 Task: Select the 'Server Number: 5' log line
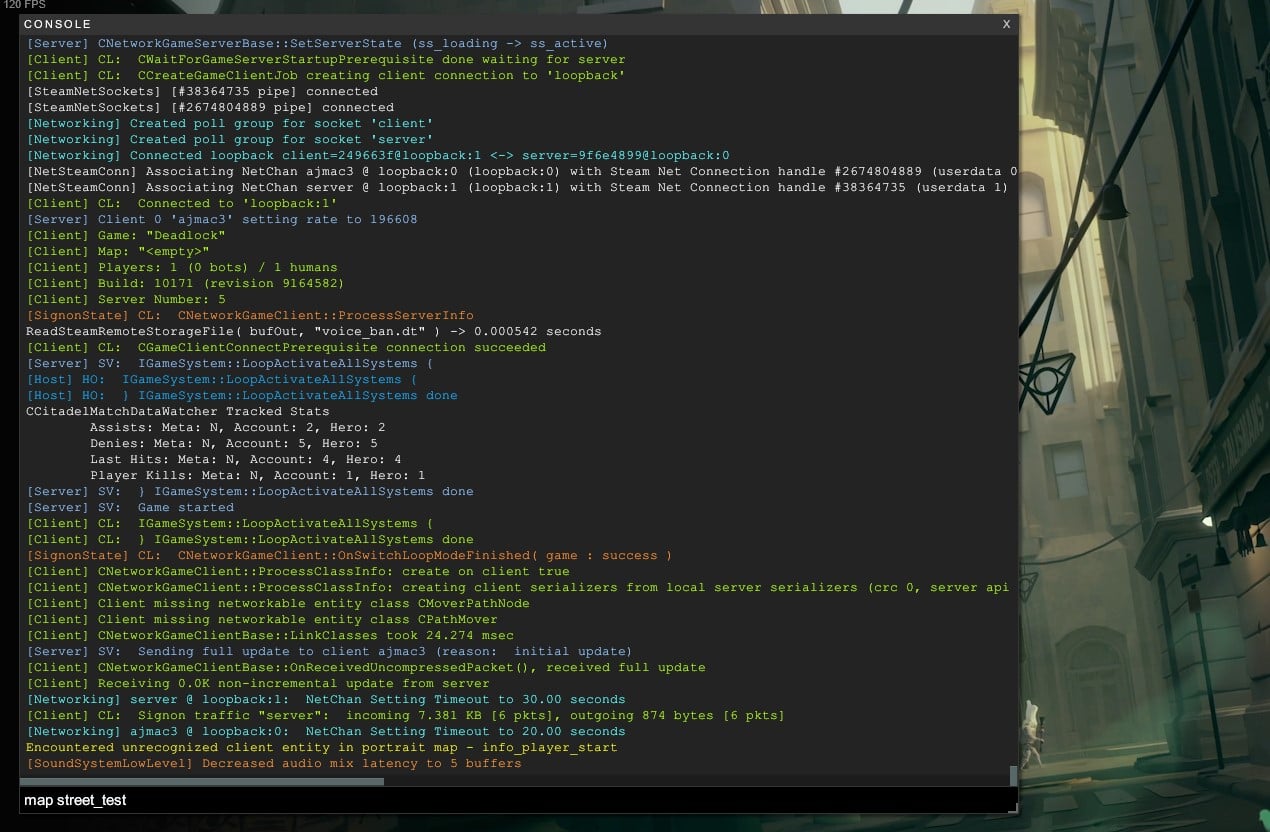(125, 299)
